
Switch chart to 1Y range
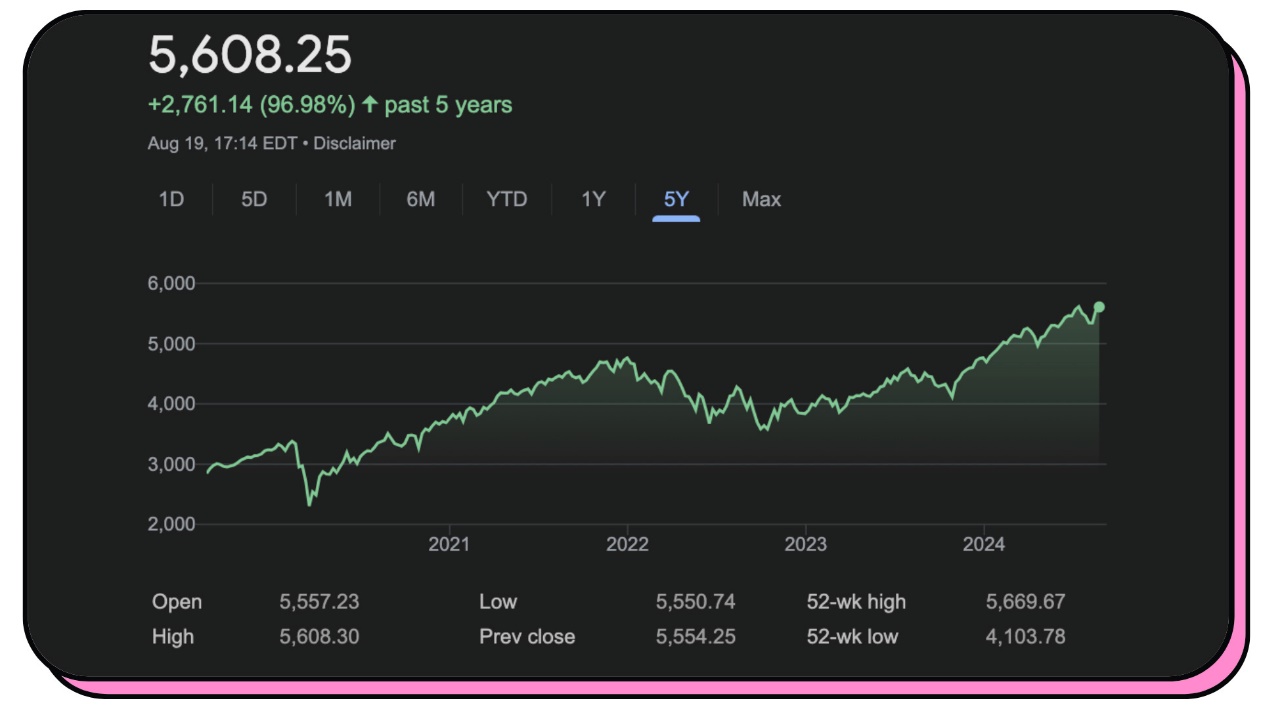(x=593, y=199)
